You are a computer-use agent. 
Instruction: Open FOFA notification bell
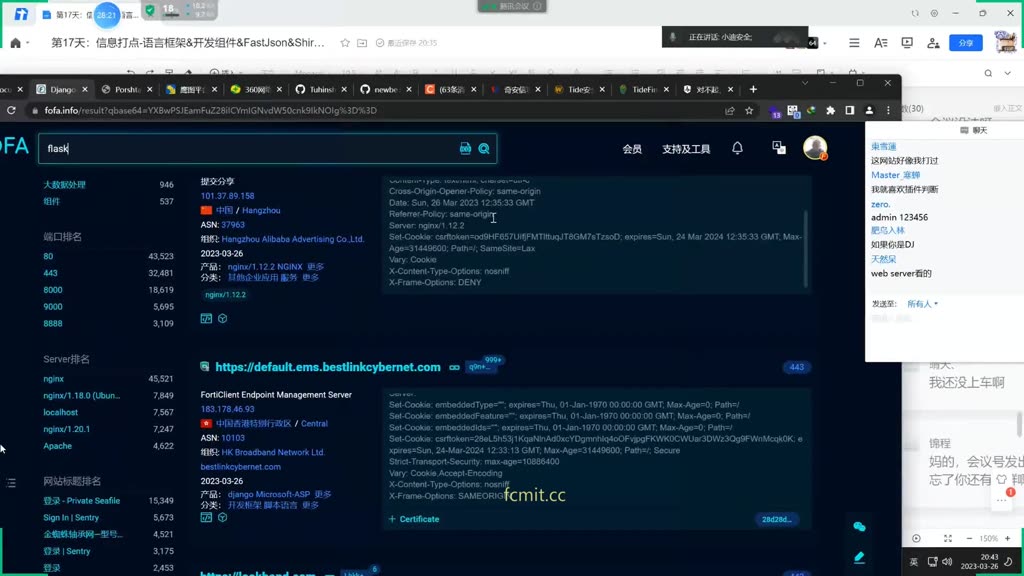pos(737,148)
